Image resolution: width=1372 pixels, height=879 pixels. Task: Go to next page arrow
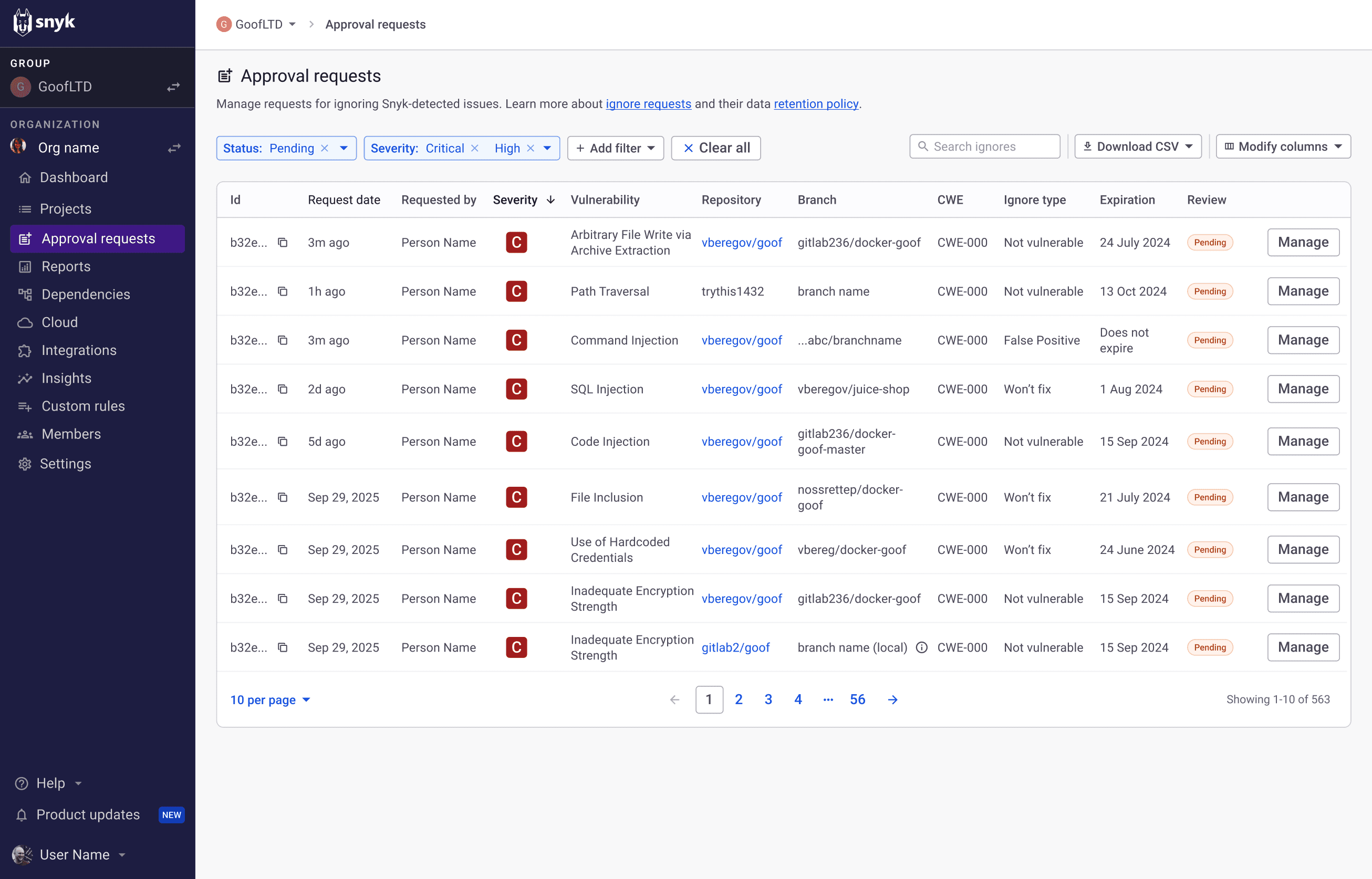coord(893,700)
